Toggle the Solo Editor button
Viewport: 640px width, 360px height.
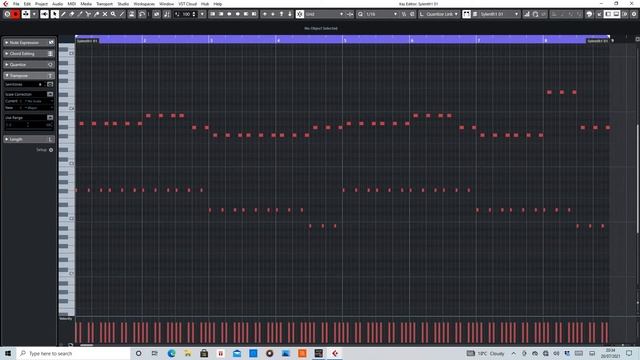7,14
